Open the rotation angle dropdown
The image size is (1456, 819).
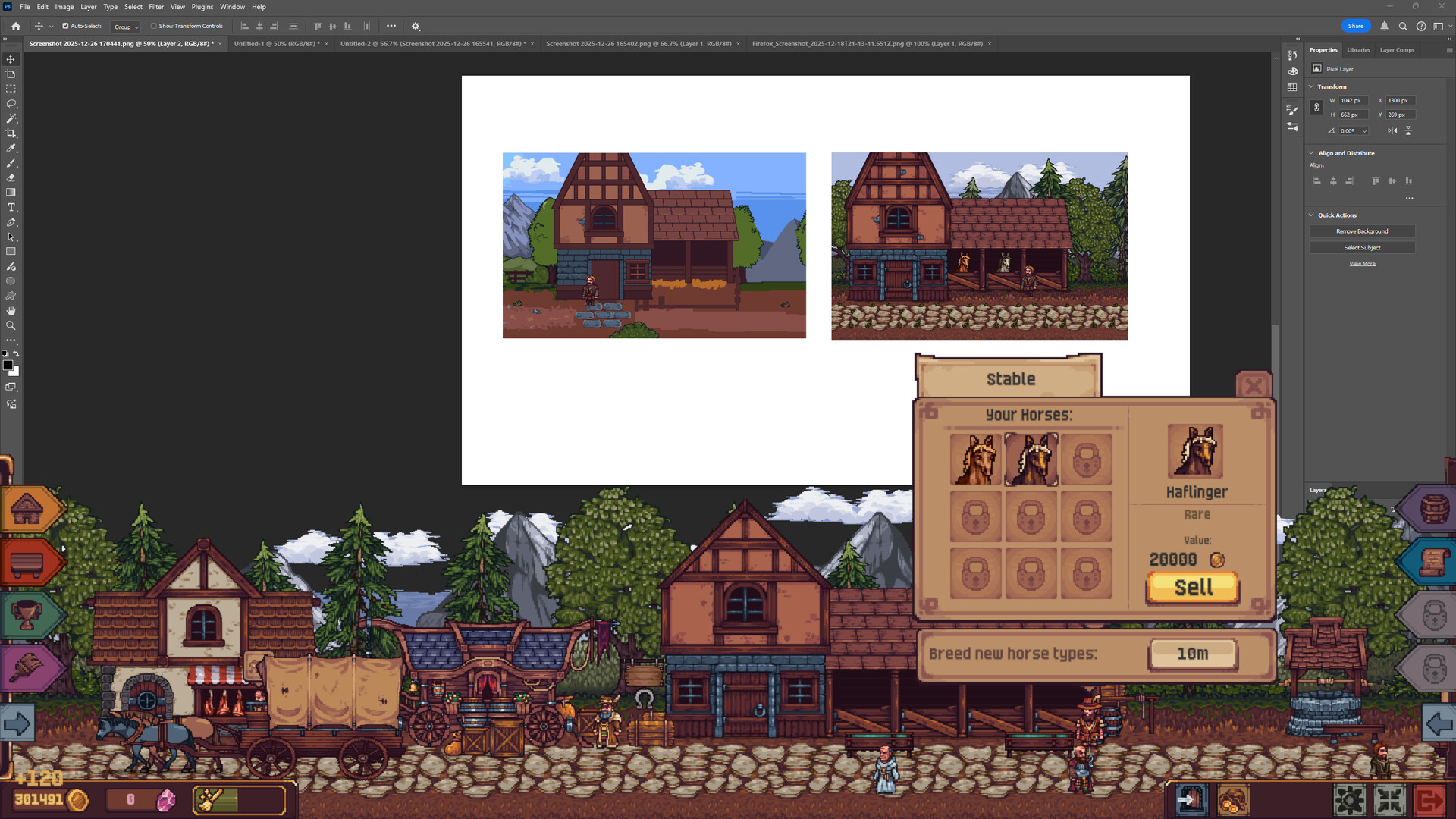[1365, 130]
